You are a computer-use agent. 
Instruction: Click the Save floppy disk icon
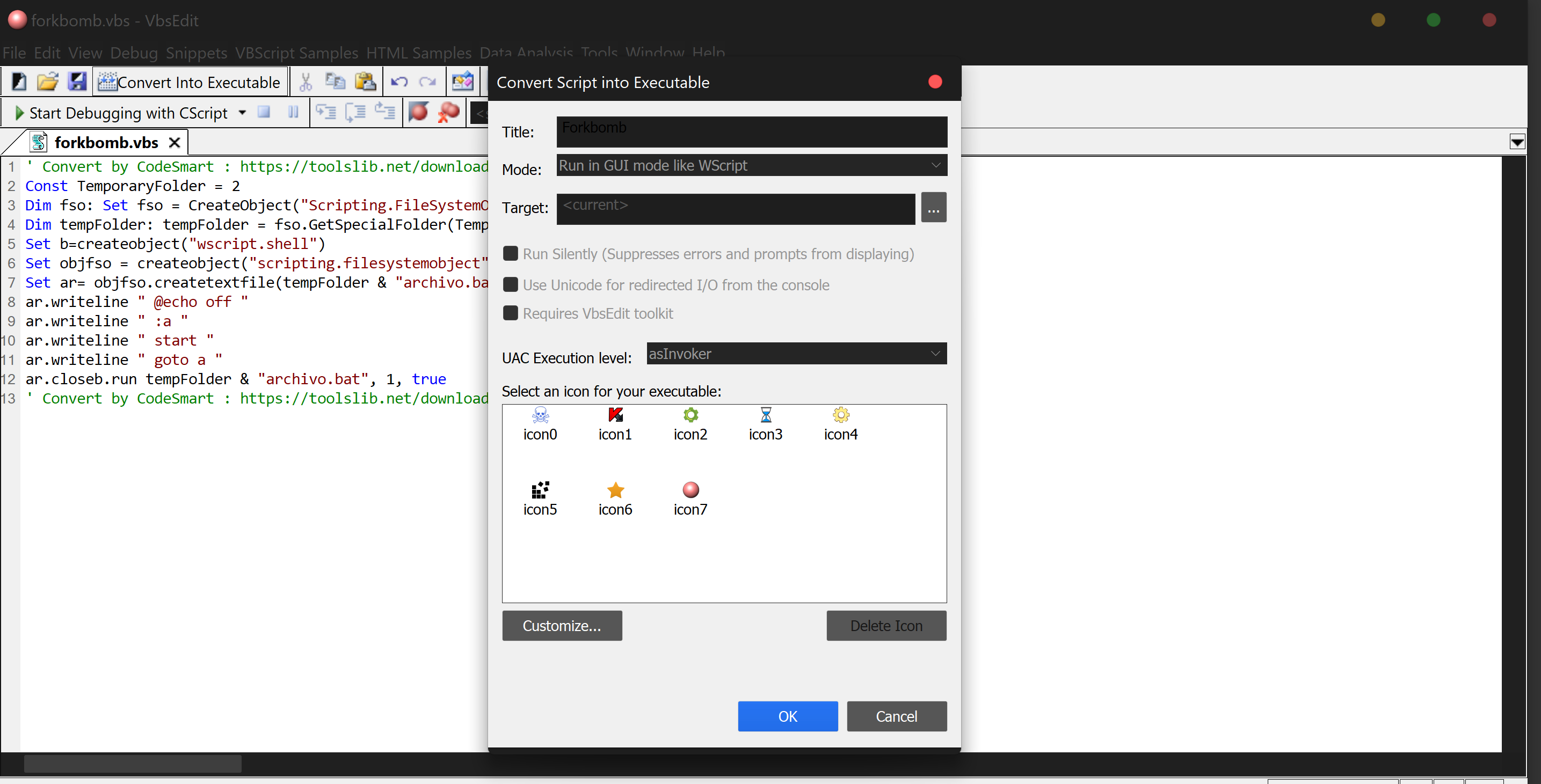tap(77, 82)
